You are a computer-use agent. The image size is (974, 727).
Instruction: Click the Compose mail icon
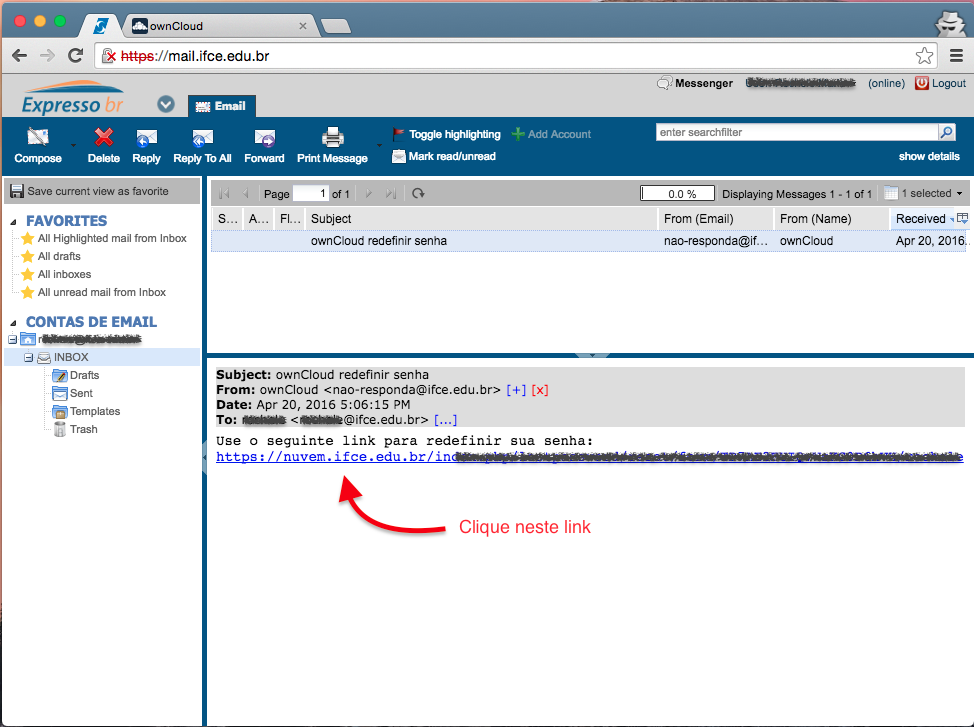(38, 137)
